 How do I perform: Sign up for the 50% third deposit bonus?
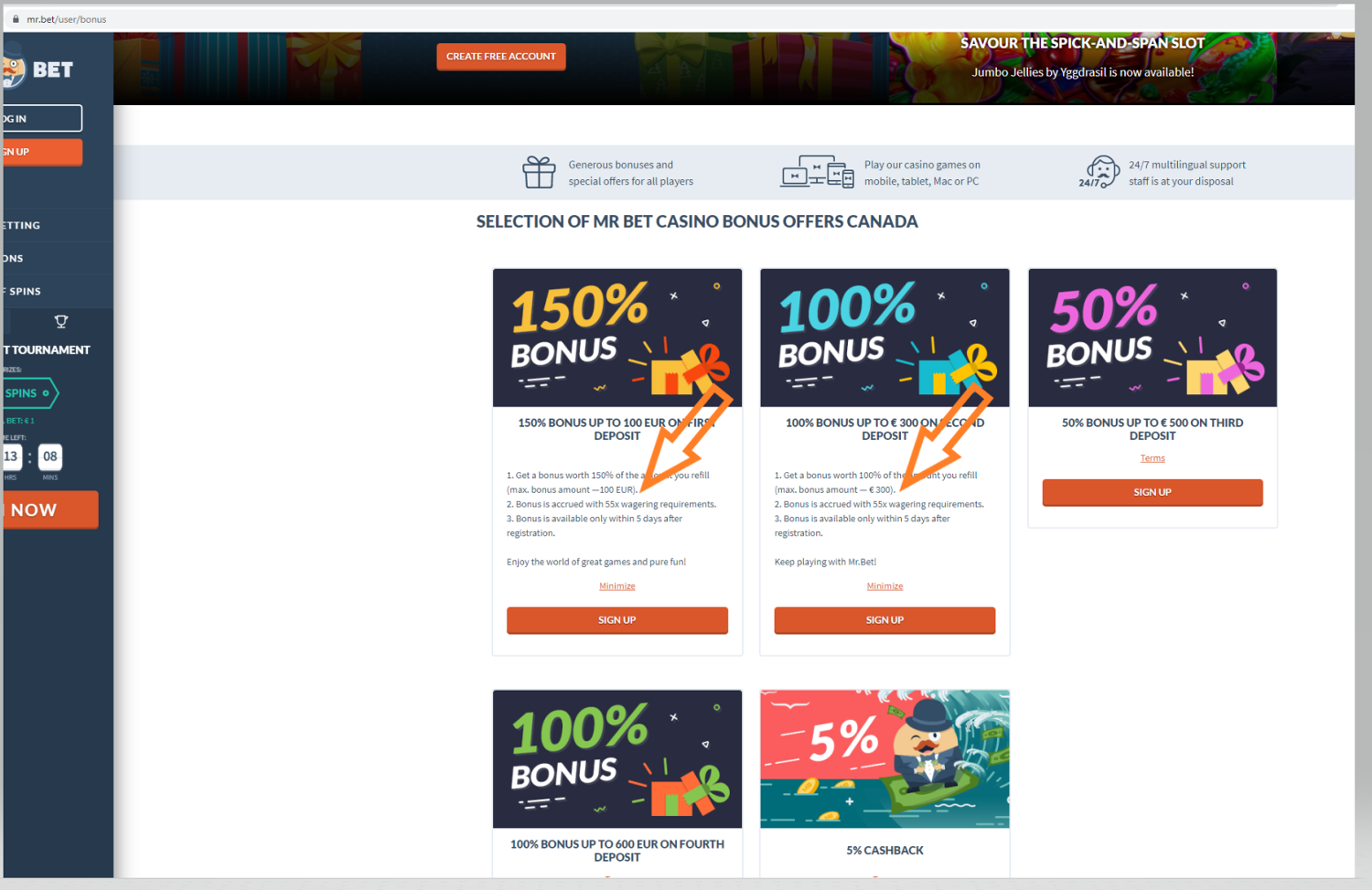pyautogui.click(x=1152, y=492)
